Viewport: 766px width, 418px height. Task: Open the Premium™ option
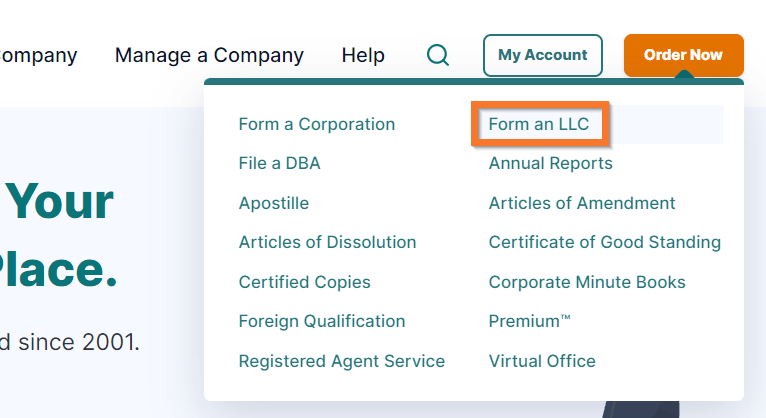click(529, 321)
